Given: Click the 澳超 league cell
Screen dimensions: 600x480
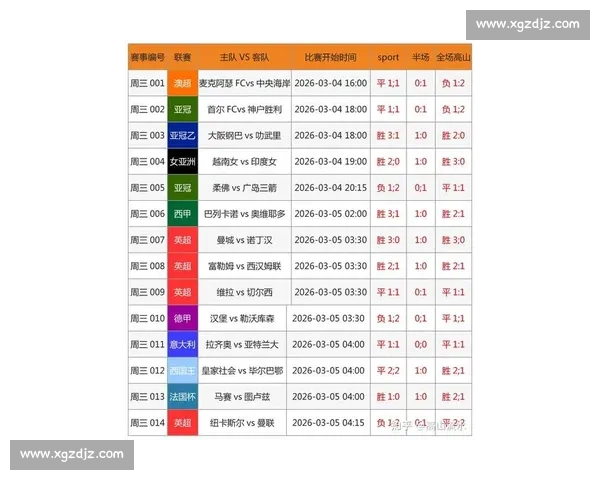Looking at the screenshot, I should 183,83.
